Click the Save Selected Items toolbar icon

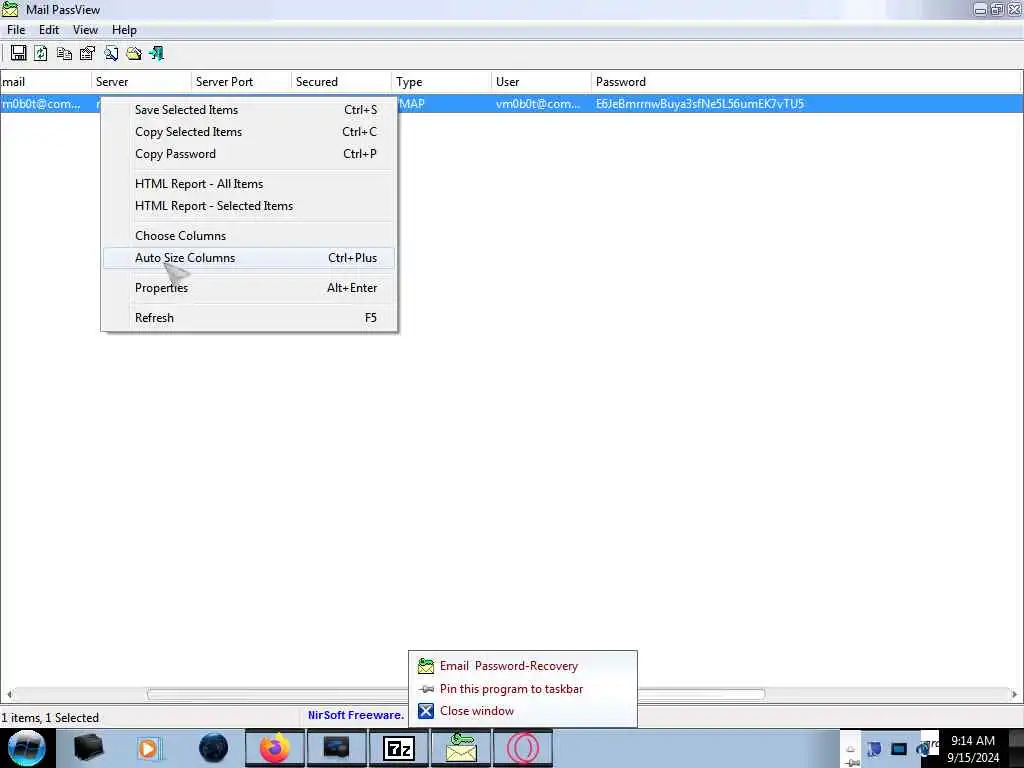(18, 53)
